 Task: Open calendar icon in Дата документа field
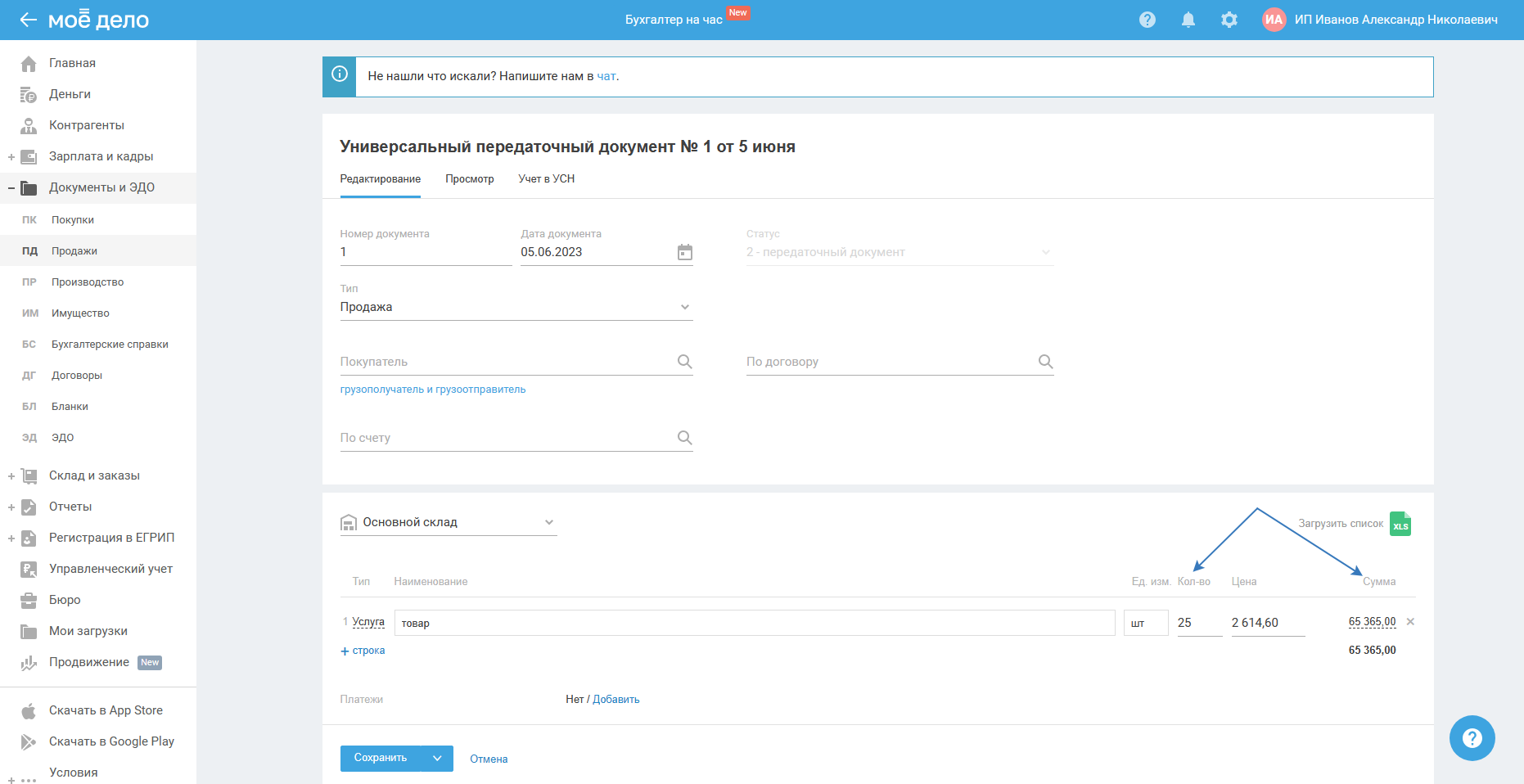point(685,252)
